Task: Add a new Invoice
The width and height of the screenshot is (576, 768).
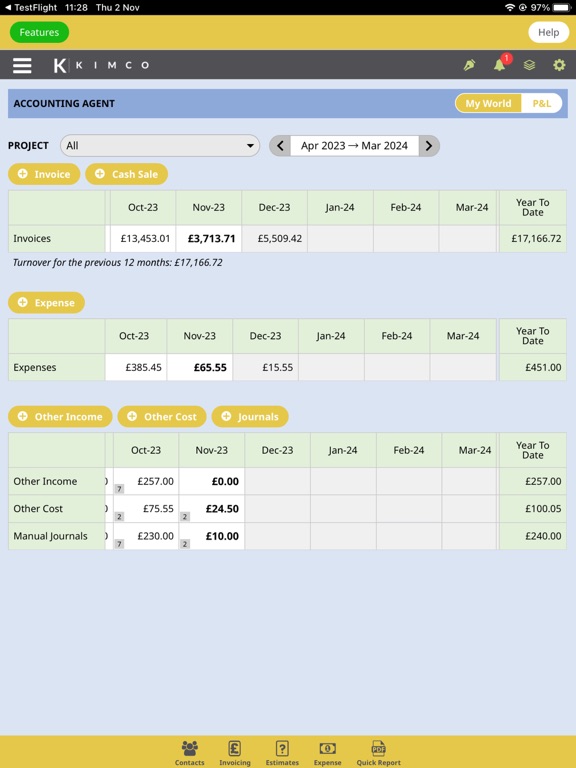Action: (44, 174)
